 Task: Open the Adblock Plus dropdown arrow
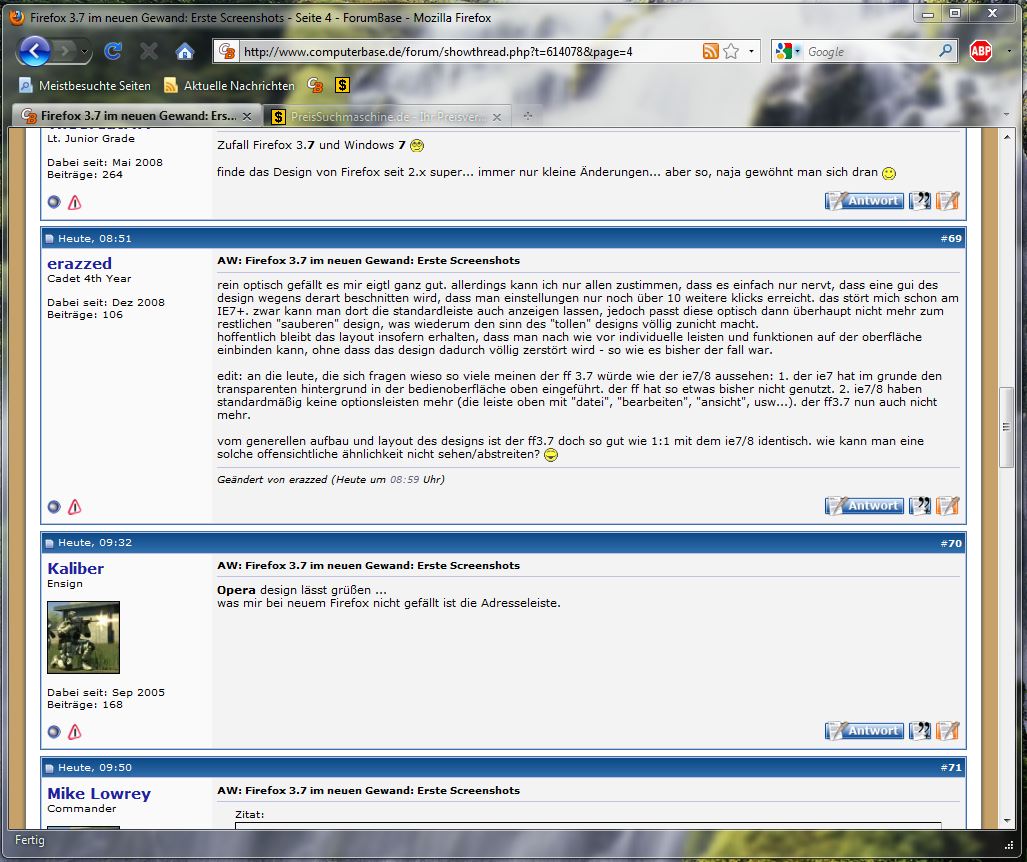click(1009, 51)
